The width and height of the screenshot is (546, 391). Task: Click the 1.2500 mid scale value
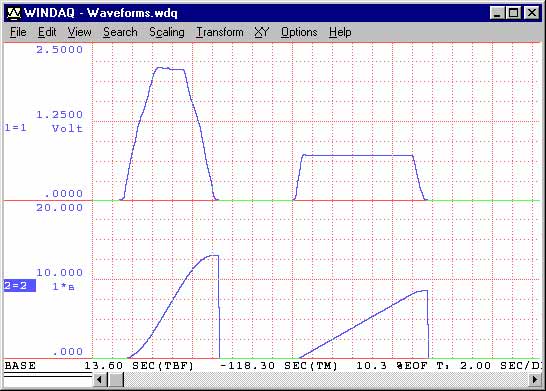[60, 115]
